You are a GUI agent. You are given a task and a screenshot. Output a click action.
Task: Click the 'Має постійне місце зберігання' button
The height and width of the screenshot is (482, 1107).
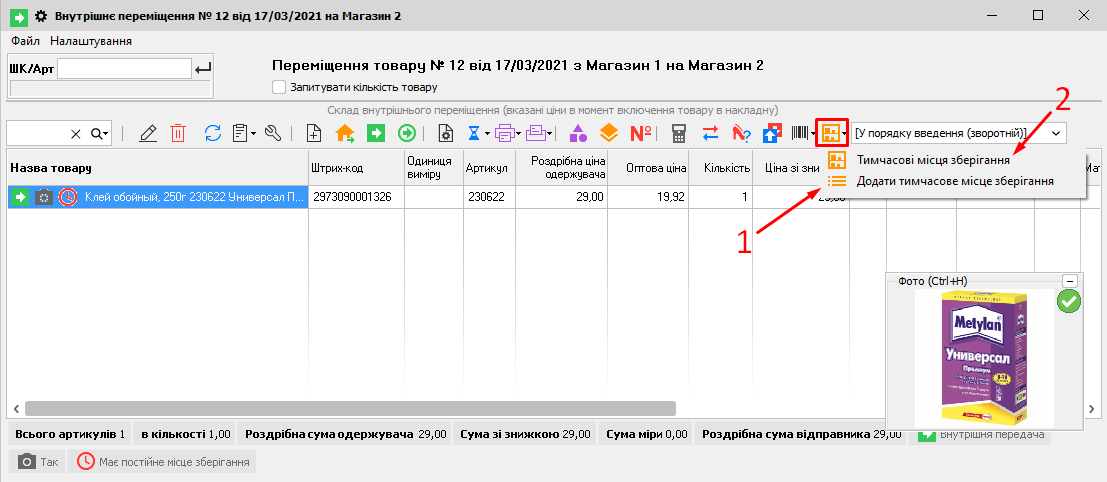pos(164,461)
